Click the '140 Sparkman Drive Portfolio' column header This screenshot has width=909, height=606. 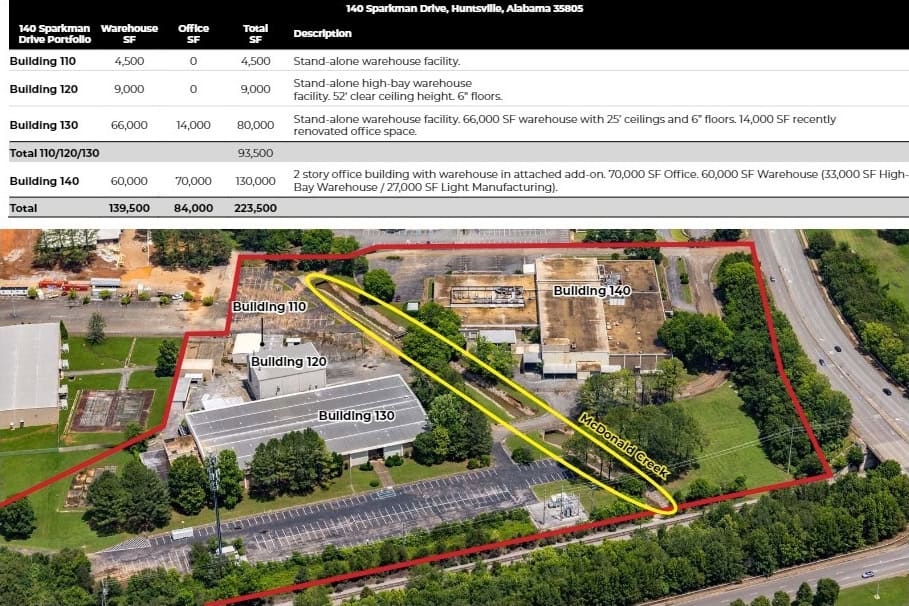click(x=54, y=34)
